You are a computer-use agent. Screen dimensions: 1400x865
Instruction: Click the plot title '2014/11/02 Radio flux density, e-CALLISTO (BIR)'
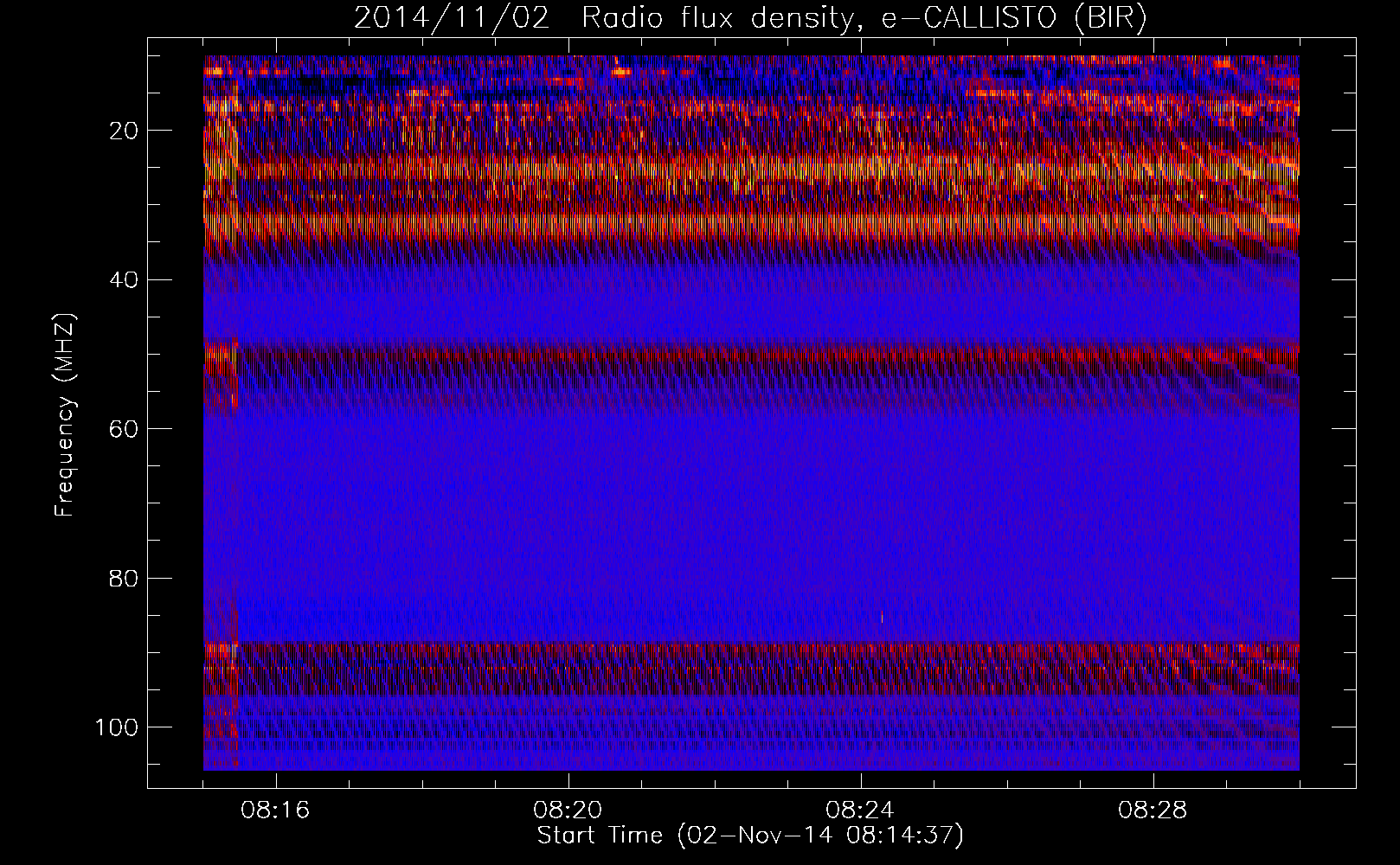click(x=750, y=18)
